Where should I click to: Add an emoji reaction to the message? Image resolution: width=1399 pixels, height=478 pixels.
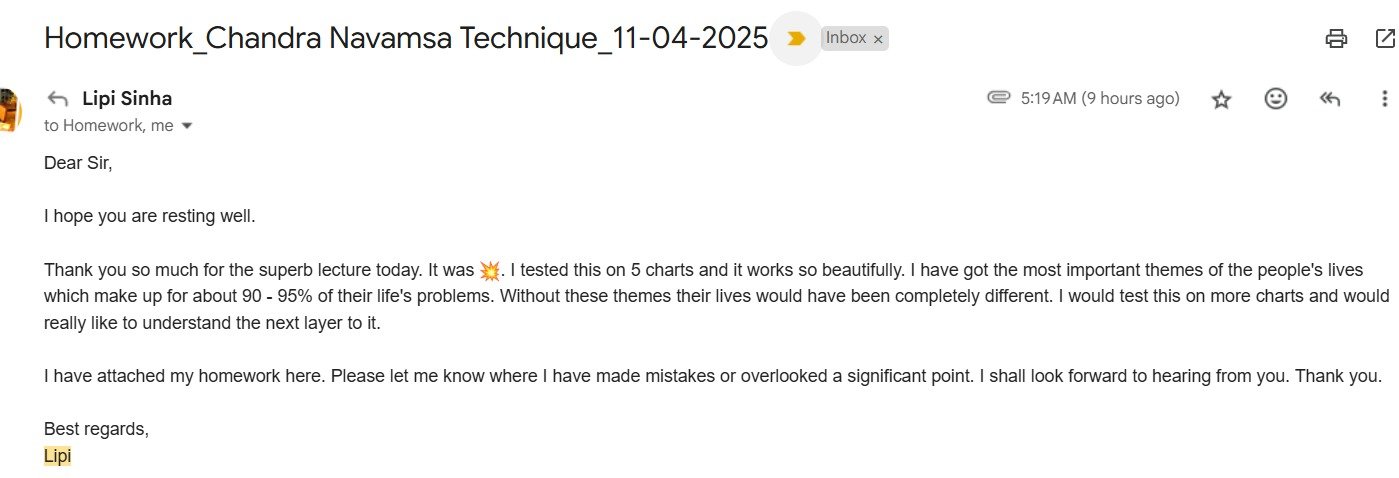click(1275, 98)
